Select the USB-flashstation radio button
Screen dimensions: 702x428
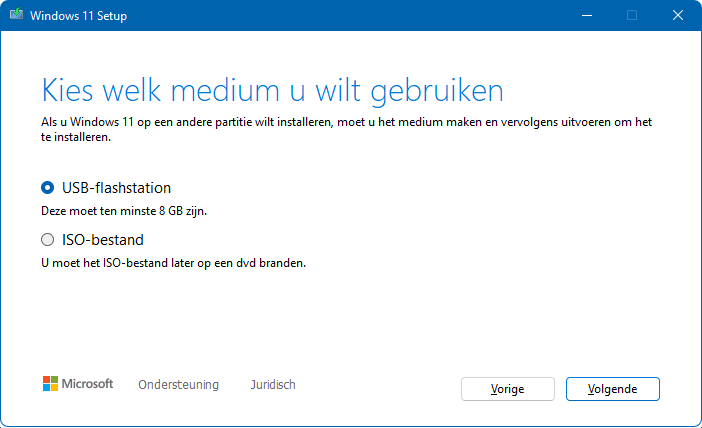47,188
